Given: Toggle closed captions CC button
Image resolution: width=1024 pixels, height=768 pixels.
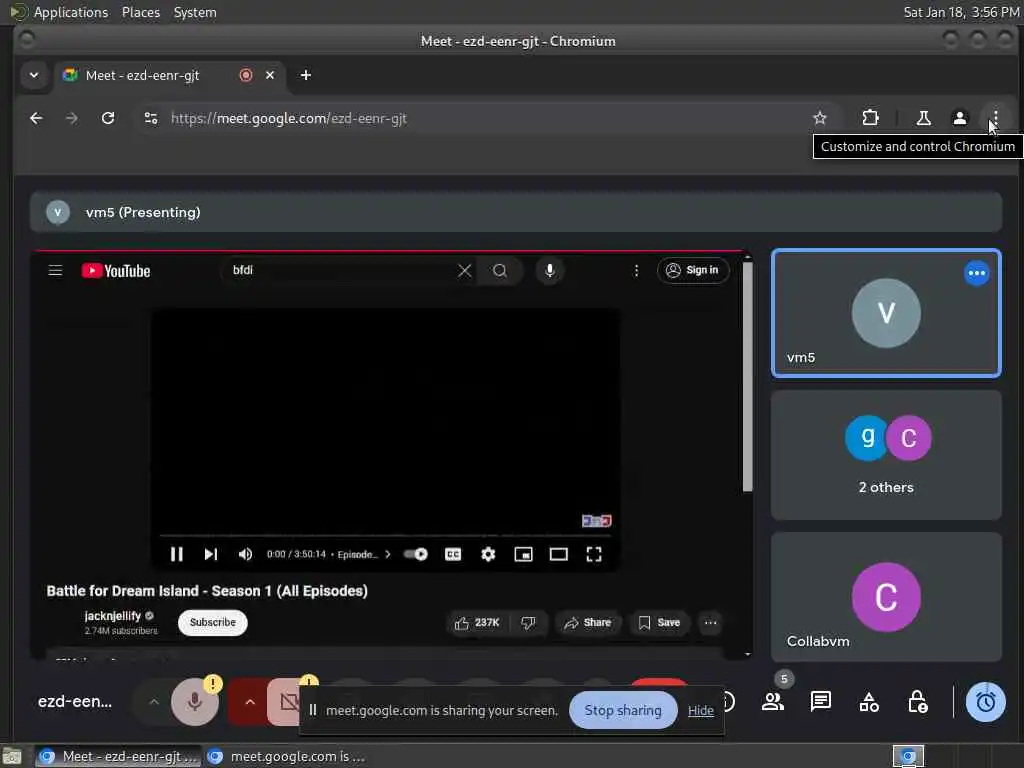Looking at the screenshot, I should [x=453, y=554].
